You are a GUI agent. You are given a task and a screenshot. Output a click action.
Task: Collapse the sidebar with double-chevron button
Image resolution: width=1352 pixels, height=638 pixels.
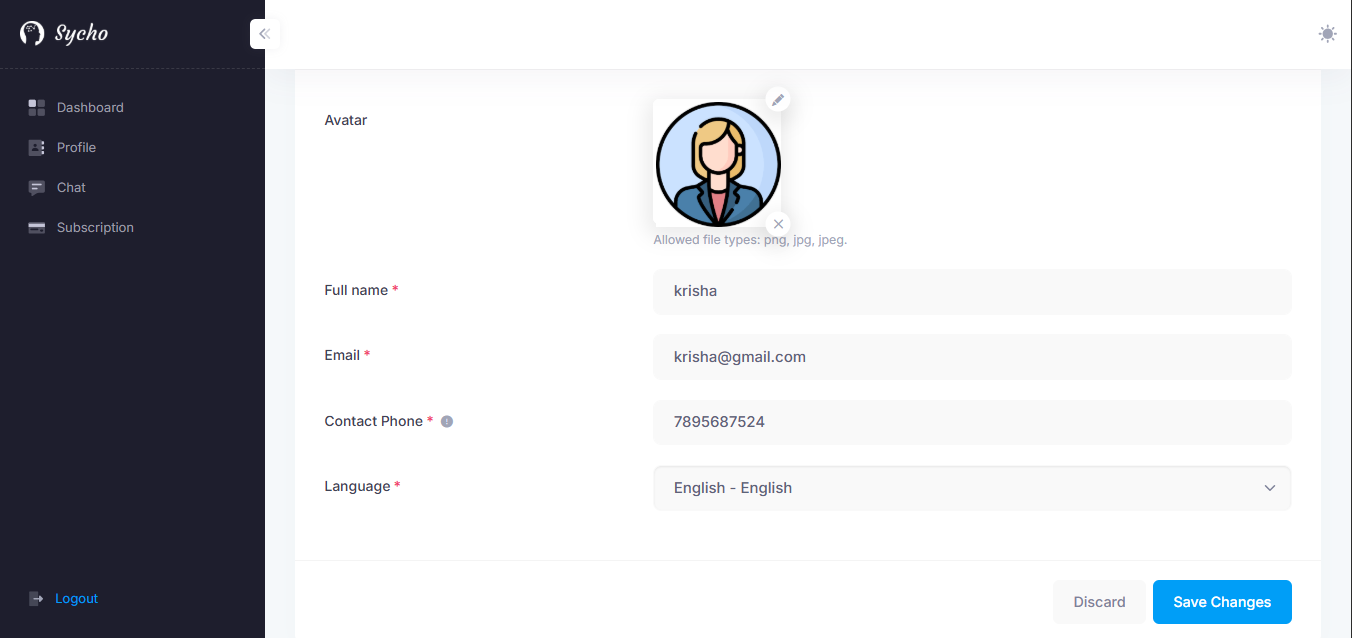(264, 34)
